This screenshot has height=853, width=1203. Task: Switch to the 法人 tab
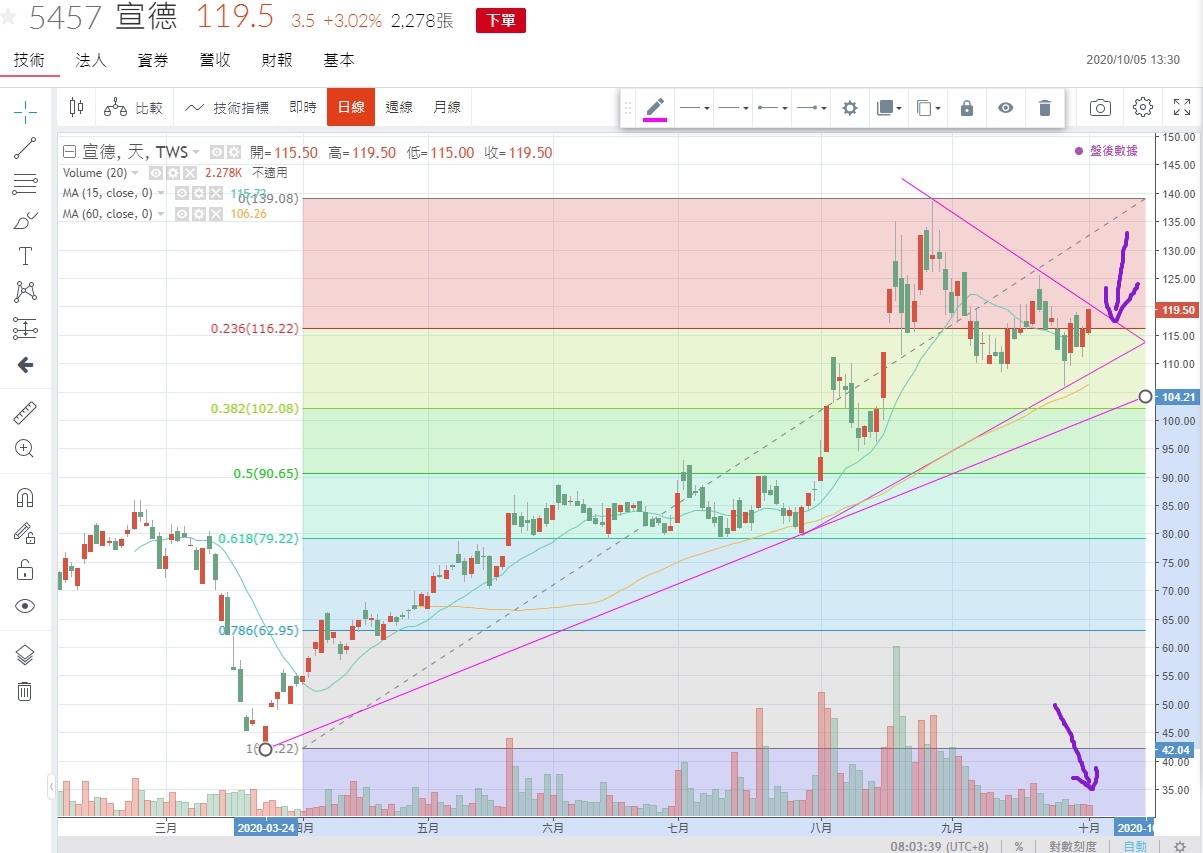point(91,60)
